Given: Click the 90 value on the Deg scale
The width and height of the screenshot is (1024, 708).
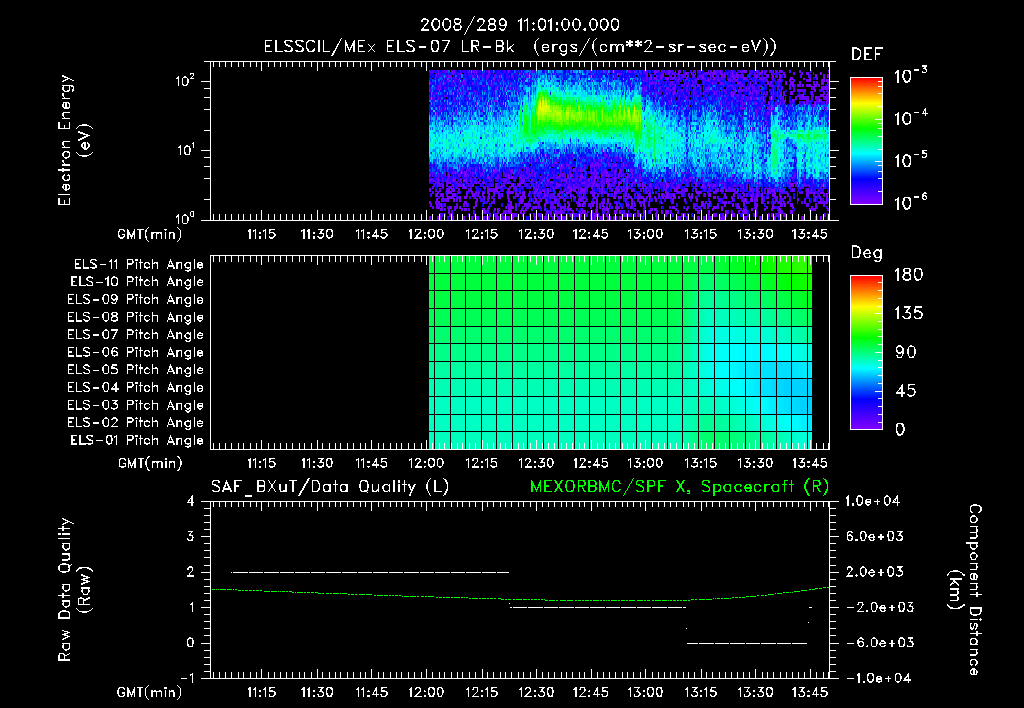Looking at the screenshot, I should (906, 353).
